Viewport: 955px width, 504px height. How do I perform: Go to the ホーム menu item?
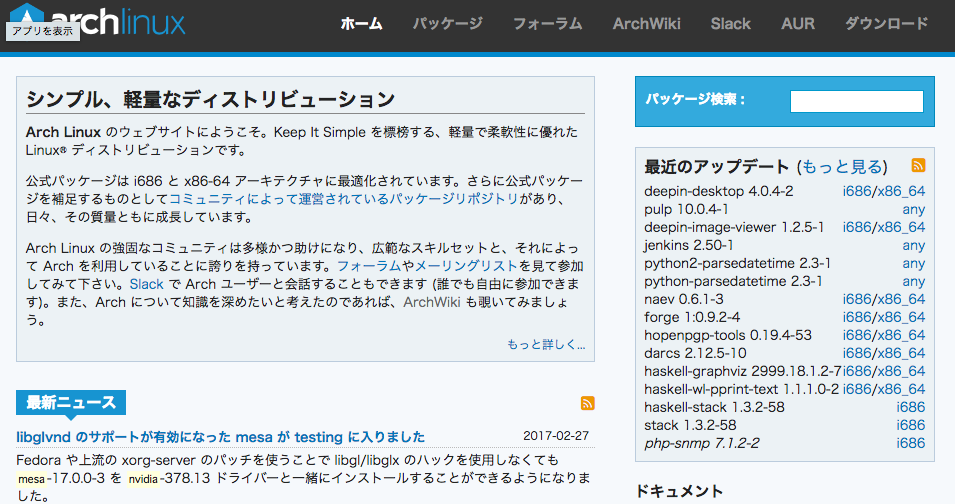[361, 24]
